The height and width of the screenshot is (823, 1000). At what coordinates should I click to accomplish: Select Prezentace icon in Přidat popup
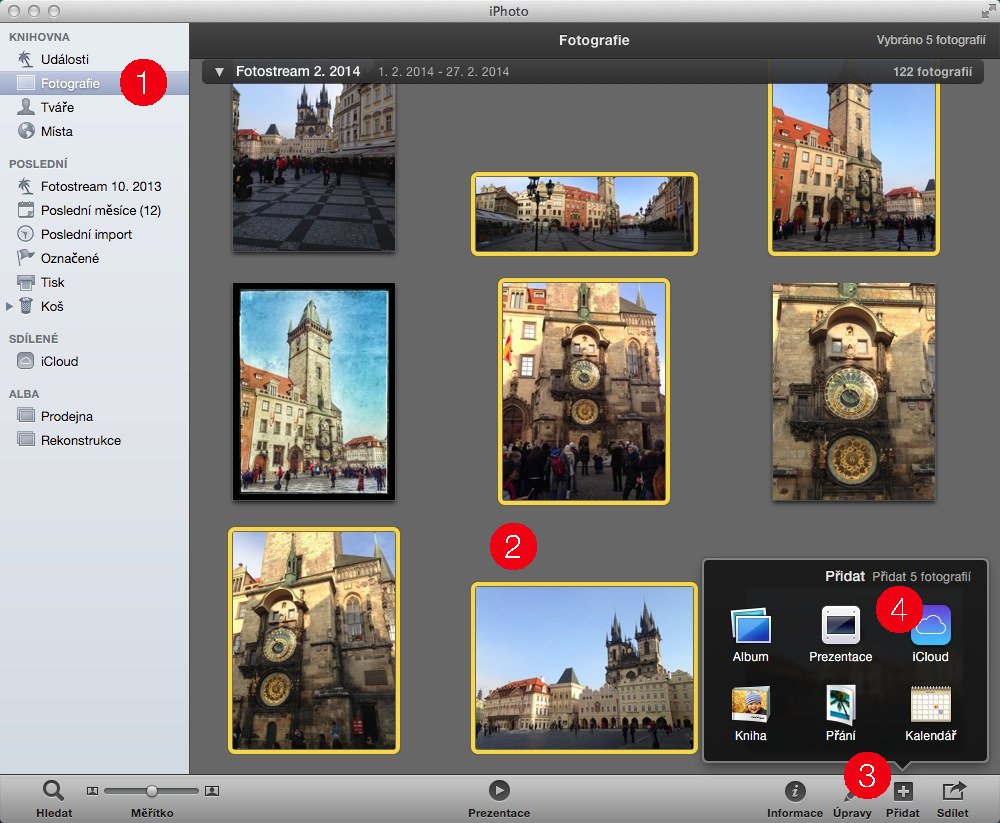[840, 626]
